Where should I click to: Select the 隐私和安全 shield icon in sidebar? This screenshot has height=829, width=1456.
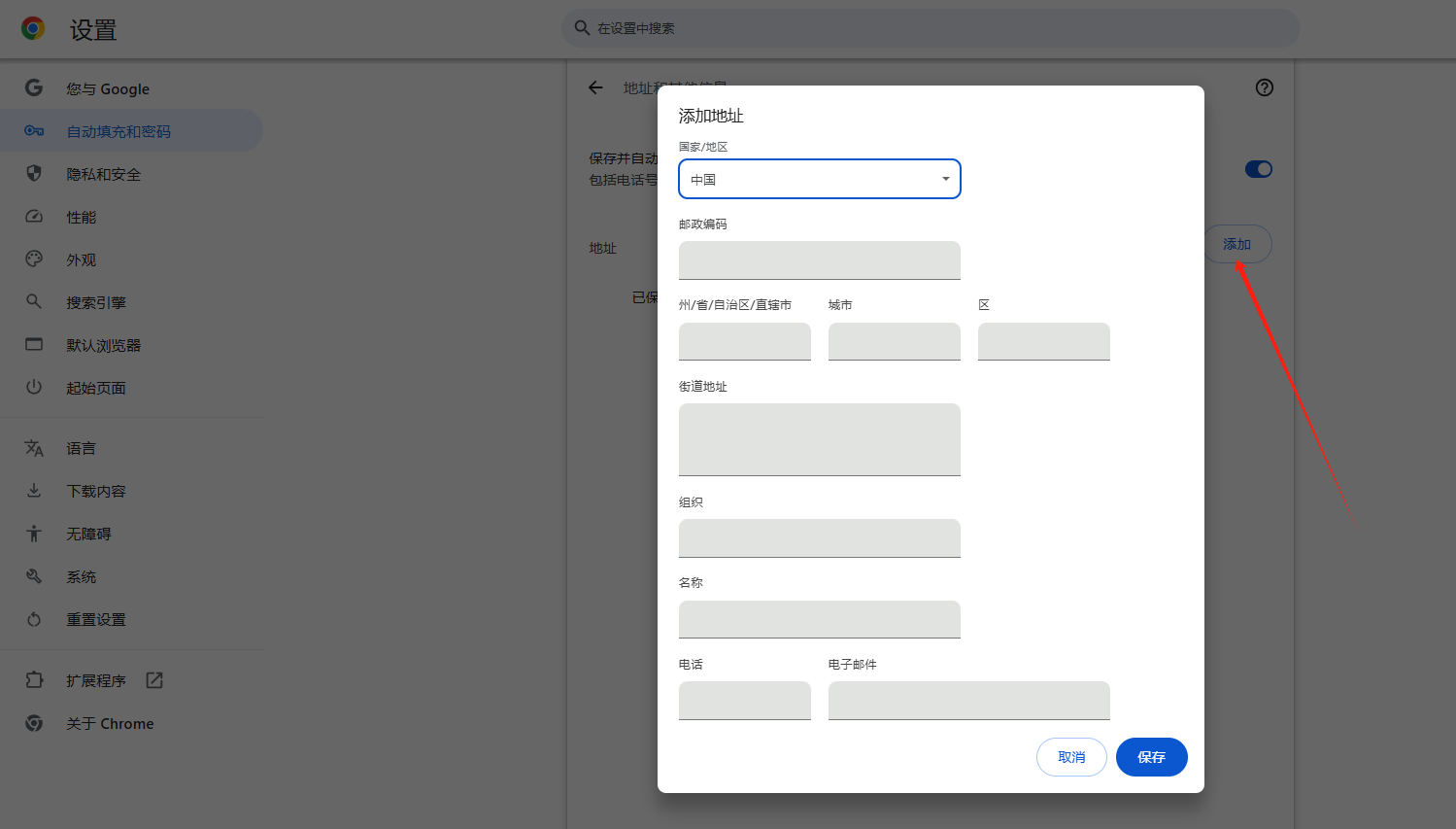click(x=33, y=174)
